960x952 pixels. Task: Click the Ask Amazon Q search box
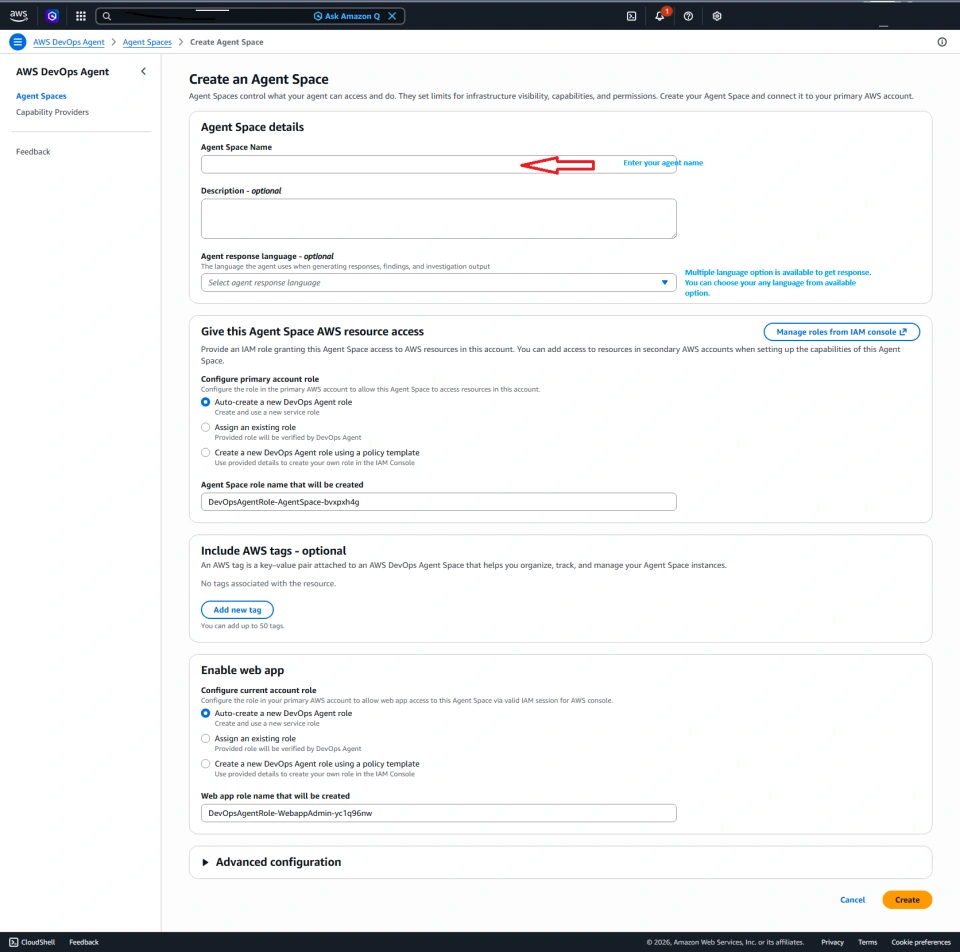pyautogui.click(x=250, y=16)
